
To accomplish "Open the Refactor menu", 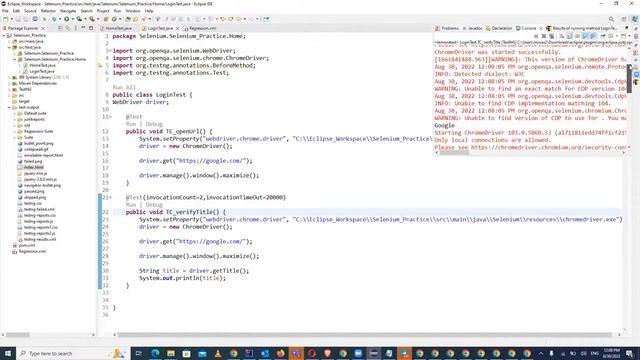I will [48, 11].
